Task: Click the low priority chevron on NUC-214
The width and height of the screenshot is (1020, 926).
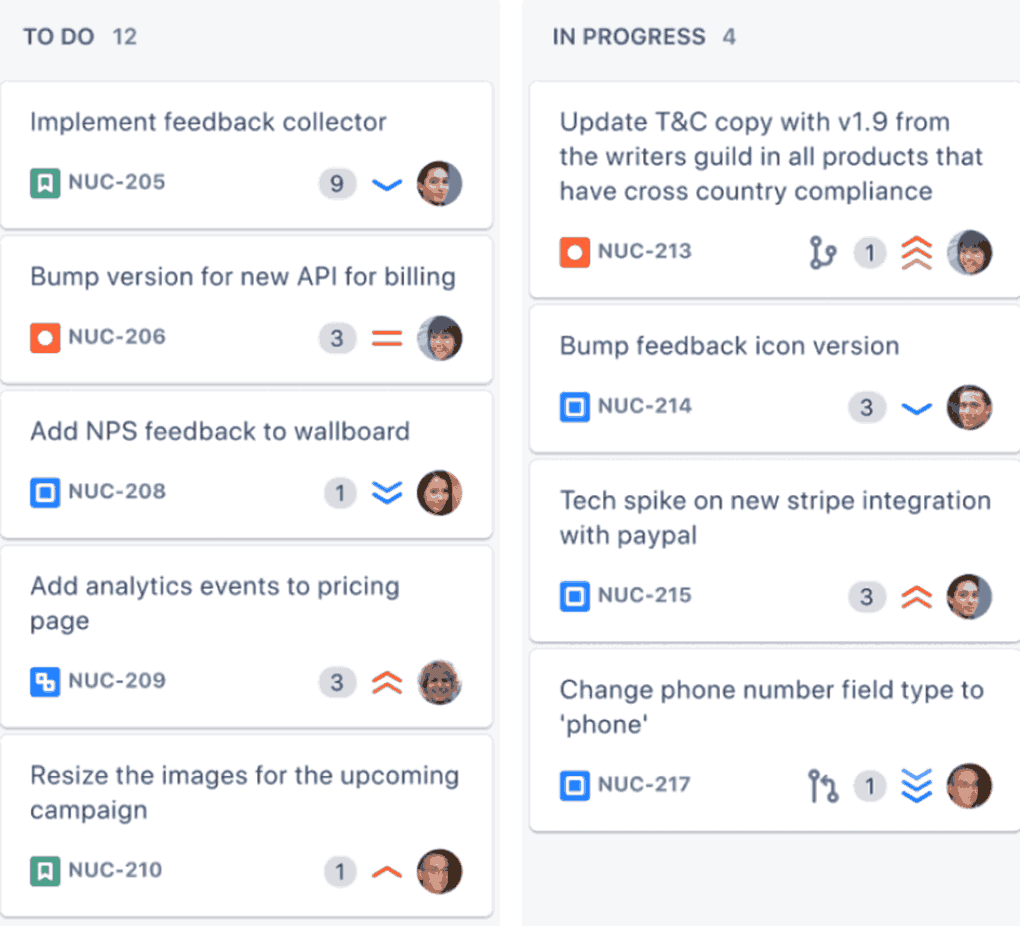Action: pos(917,407)
